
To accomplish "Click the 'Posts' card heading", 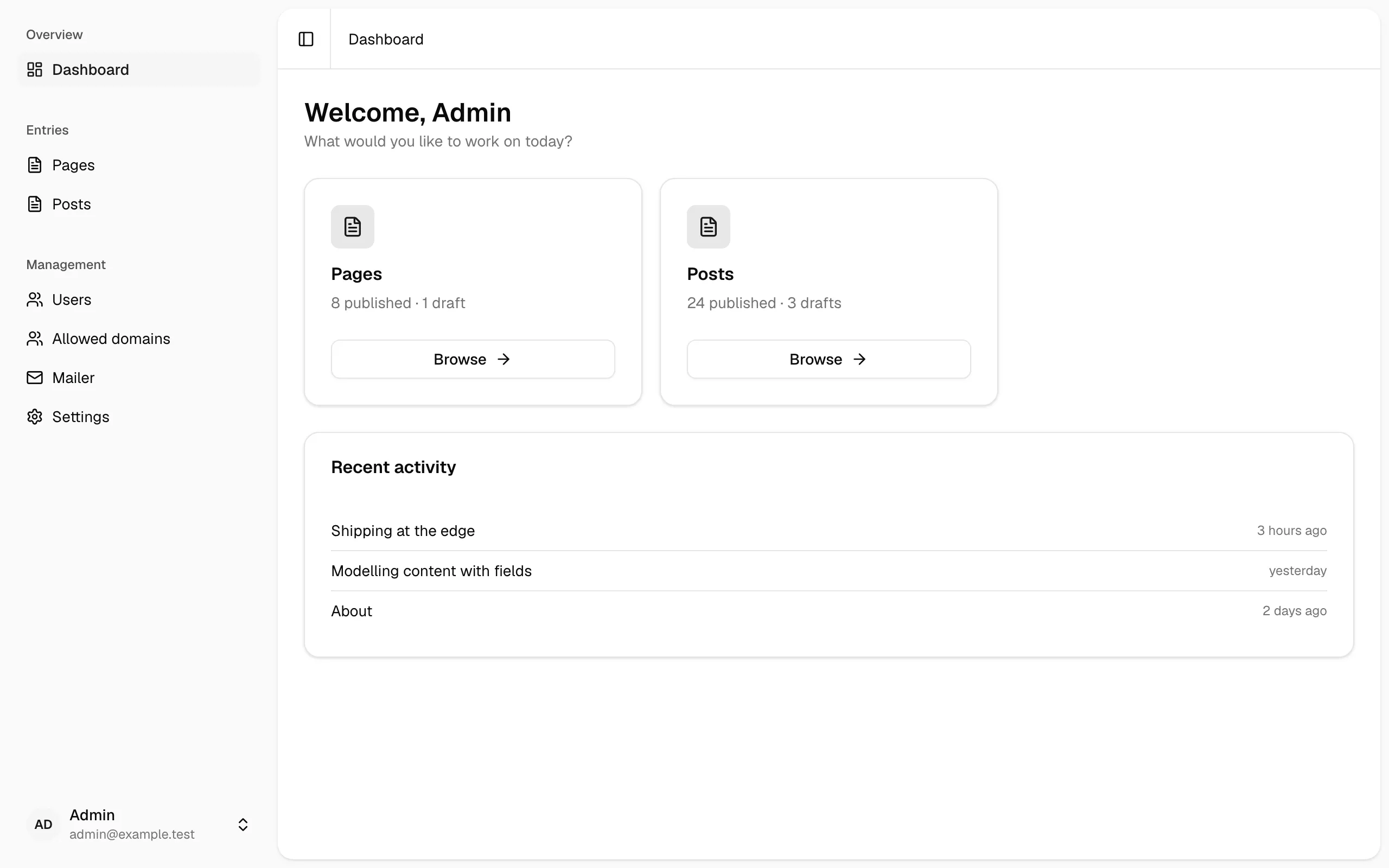I will [x=710, y=275].
